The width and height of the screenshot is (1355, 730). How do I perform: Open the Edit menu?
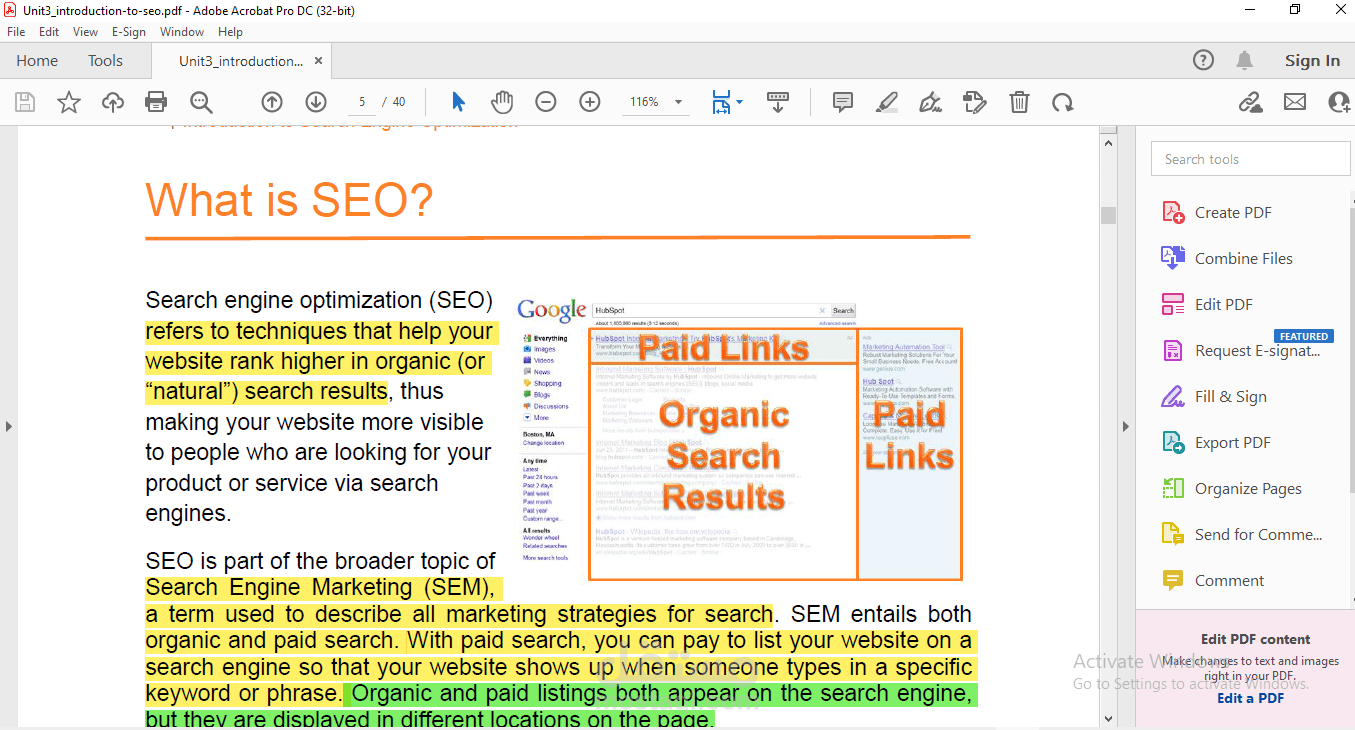click(49, 32)
